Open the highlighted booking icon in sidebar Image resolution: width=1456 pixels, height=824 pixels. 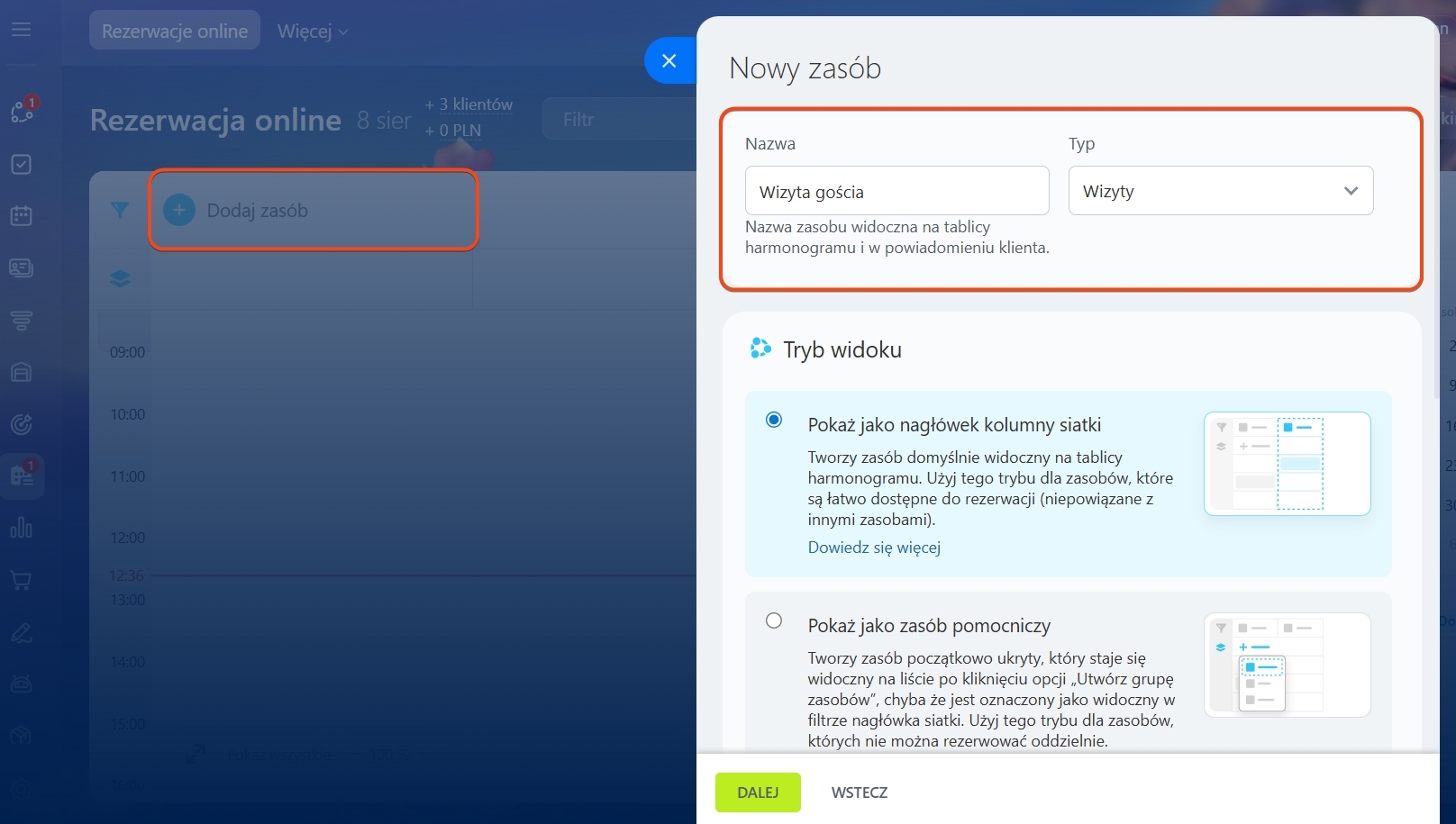click(x=22, y=475)
